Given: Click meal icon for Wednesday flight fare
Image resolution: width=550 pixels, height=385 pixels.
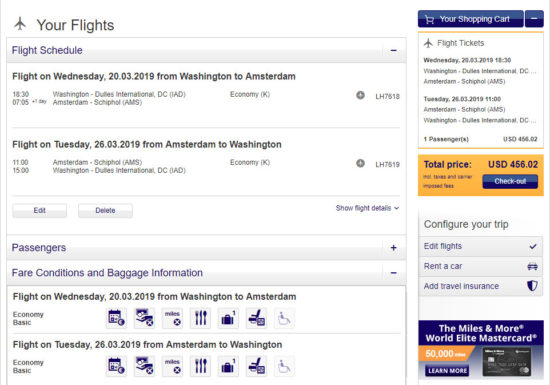Looking at the screenshot, I should pyautogui.click(x=200, y=318).
